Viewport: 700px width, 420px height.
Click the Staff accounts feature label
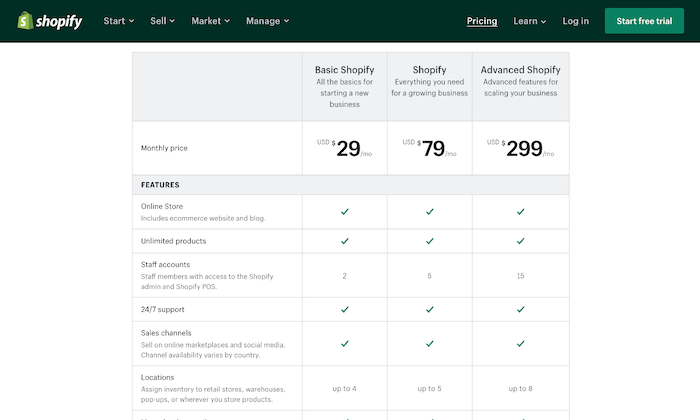(x=165, y=264)
